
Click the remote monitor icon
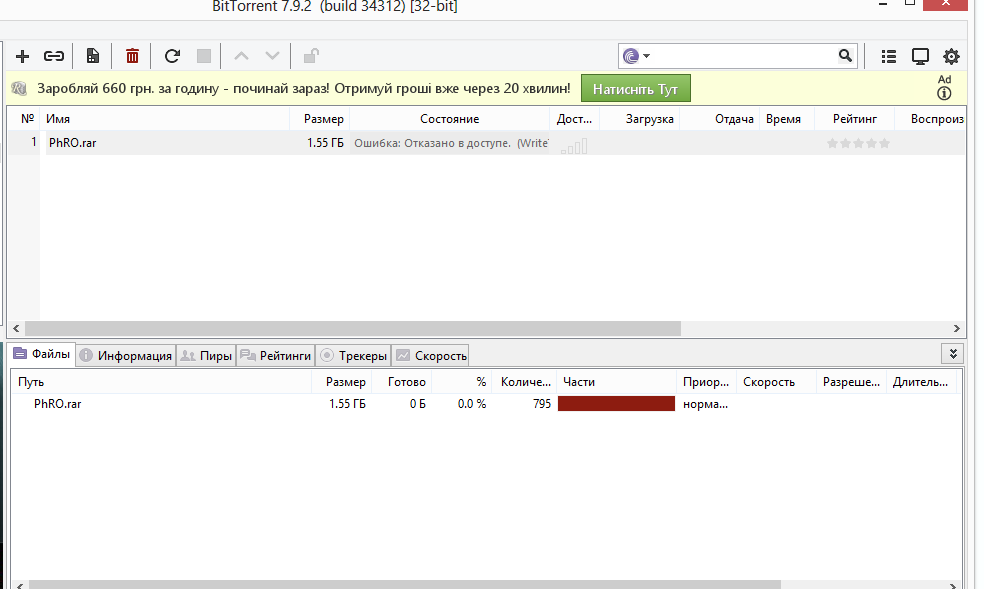pos(920,56)
